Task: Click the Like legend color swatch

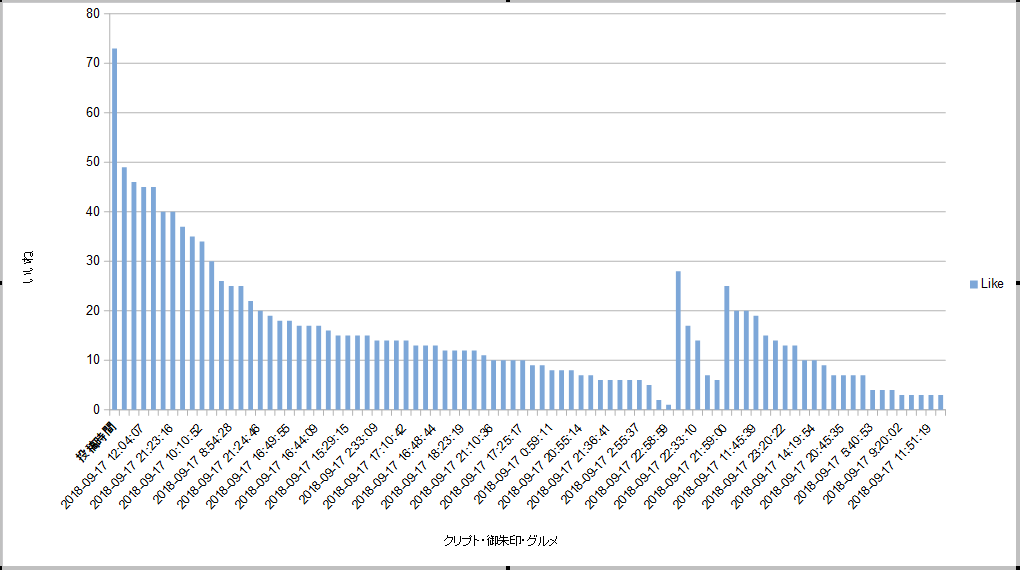Action: tap(974, 285)
